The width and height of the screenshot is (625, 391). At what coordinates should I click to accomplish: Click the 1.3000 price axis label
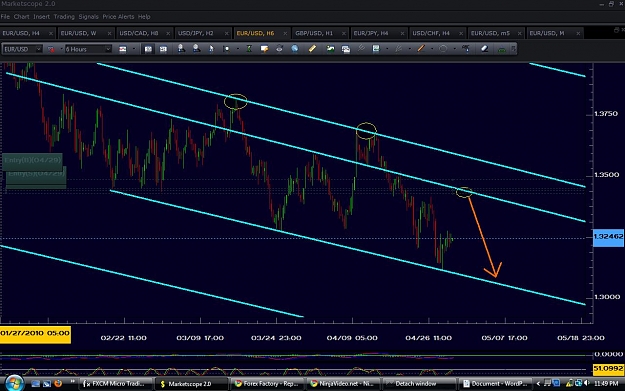[x=606, y=297]
